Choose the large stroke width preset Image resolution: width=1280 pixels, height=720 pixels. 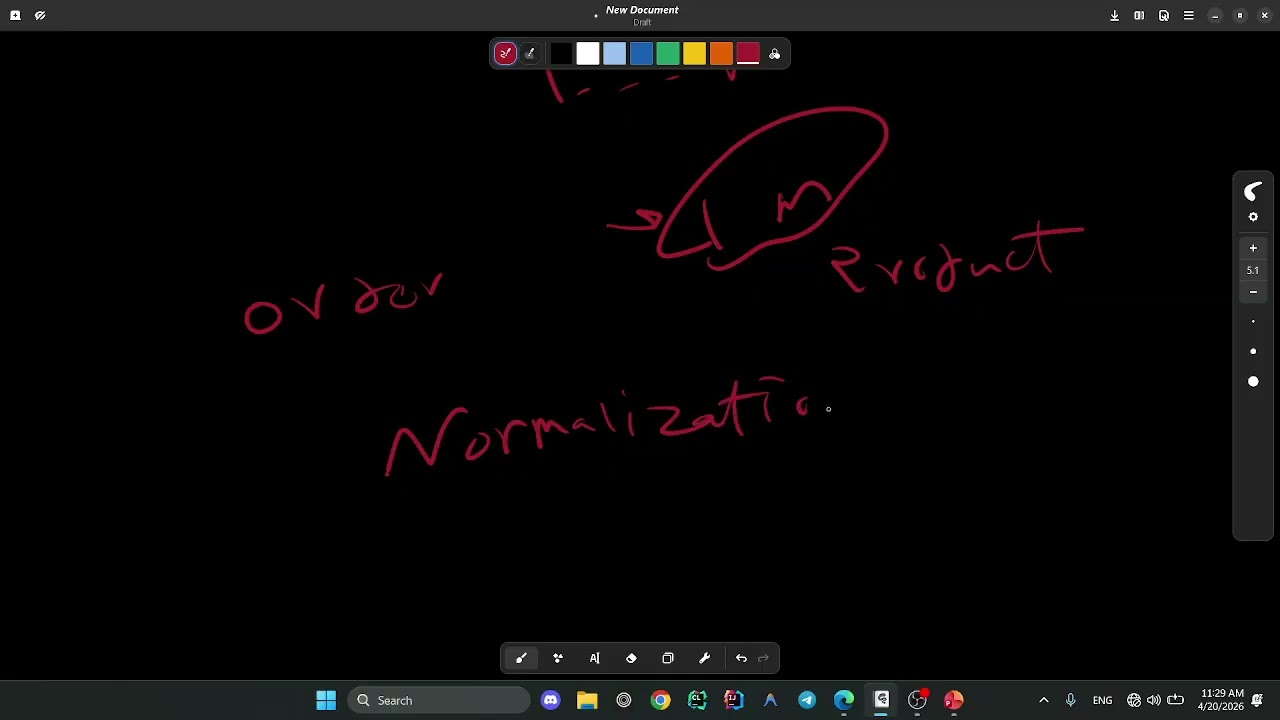tap(1253, 382)
